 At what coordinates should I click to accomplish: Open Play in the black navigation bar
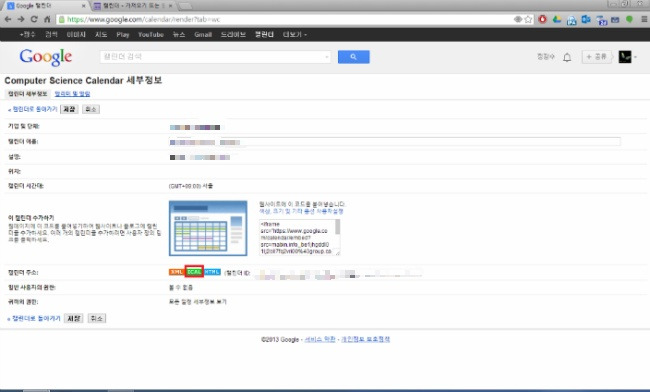[x=123, y=34]
